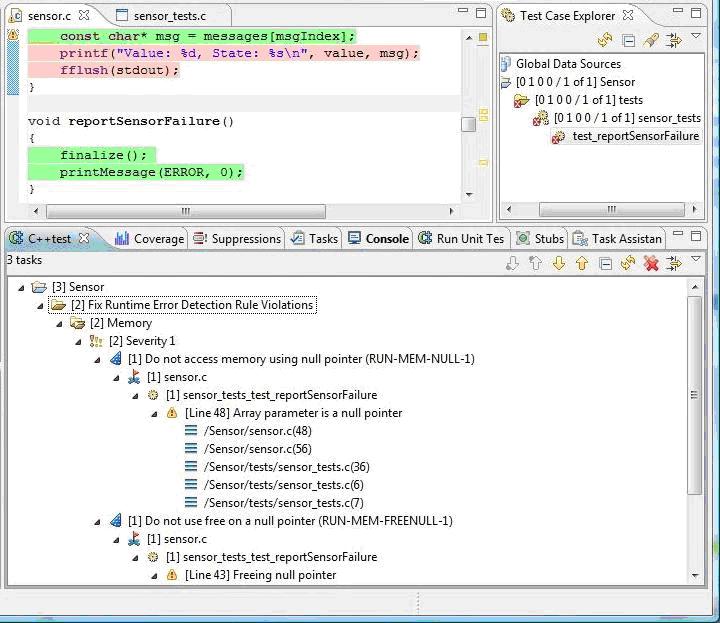Select /Sensor/tests/sensor_tests.c(36) stack entry
Viewport: 720px width, 623px height.
286,467
